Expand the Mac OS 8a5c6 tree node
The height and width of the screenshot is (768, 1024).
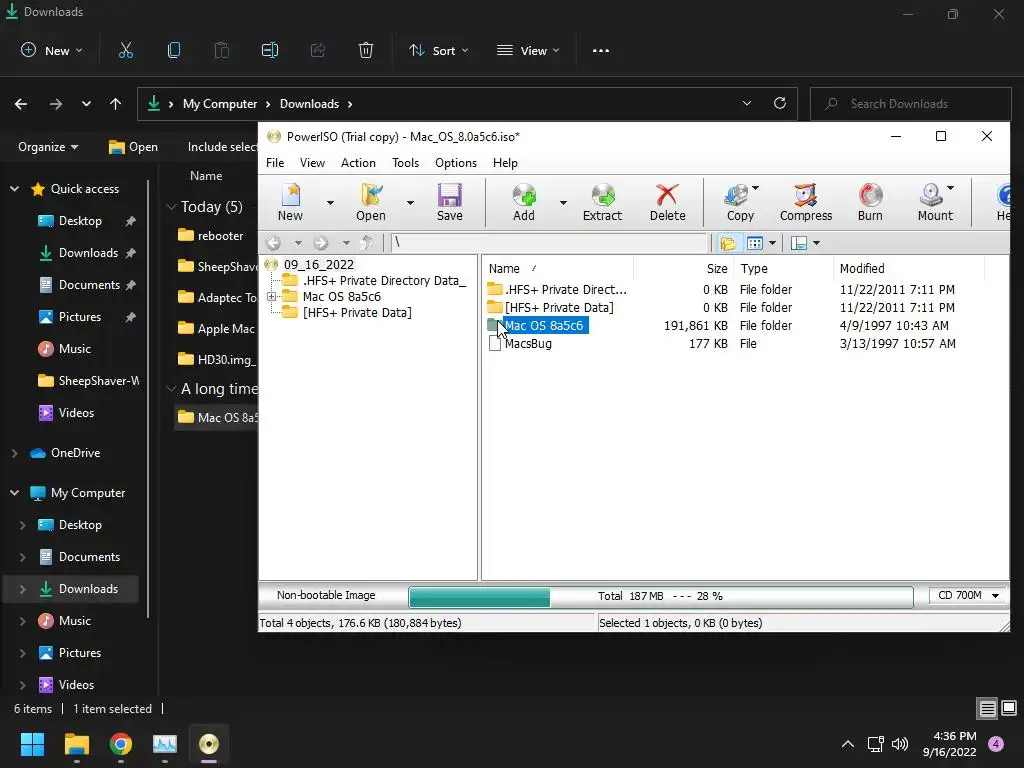[272, 296]
